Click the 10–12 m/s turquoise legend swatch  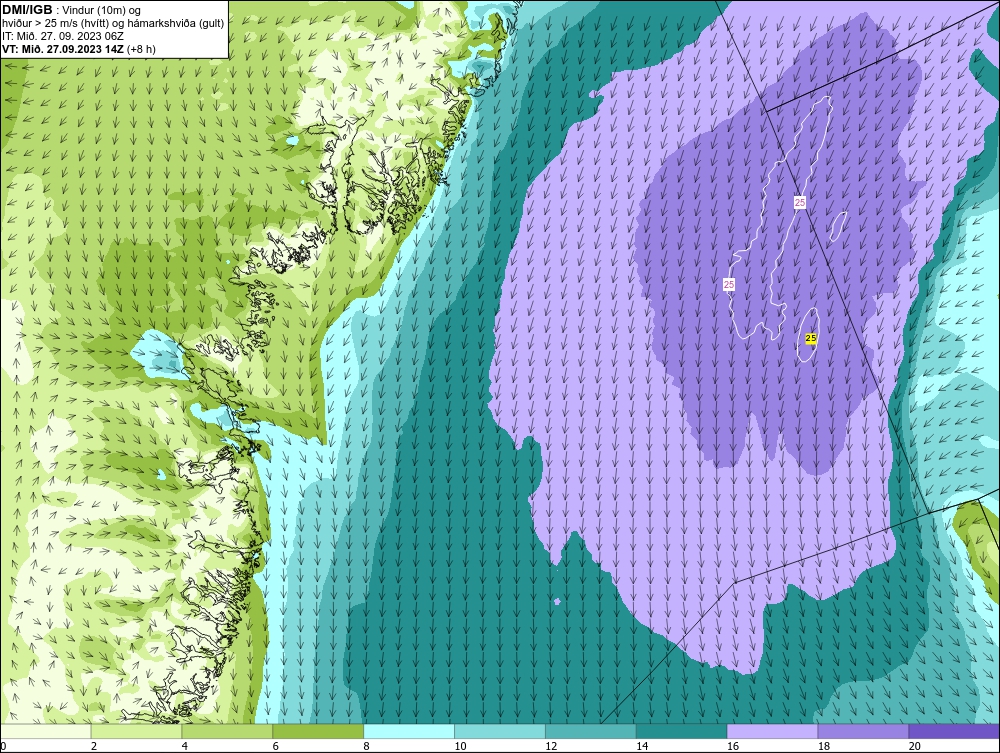pos(499,731)
